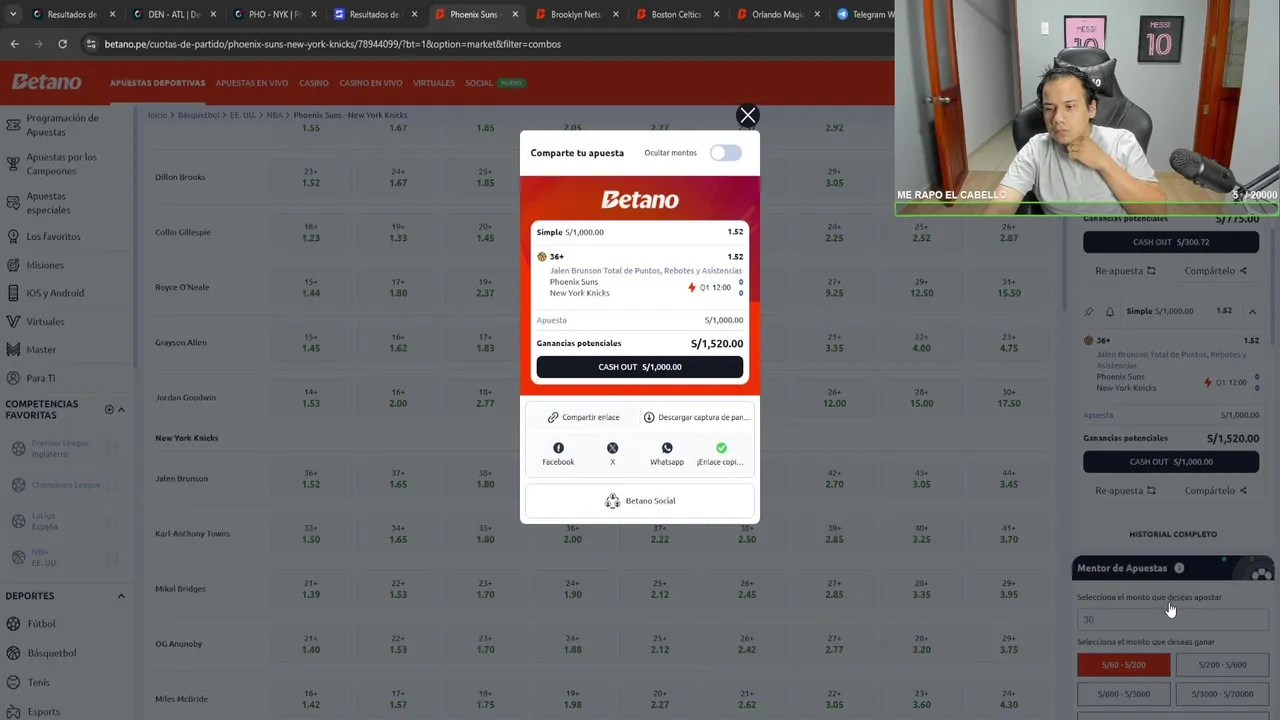Go to the Casino en Vivo tab
This screenshot has width=1280, height=720.
pyautogui.click(x=371, y=83)
